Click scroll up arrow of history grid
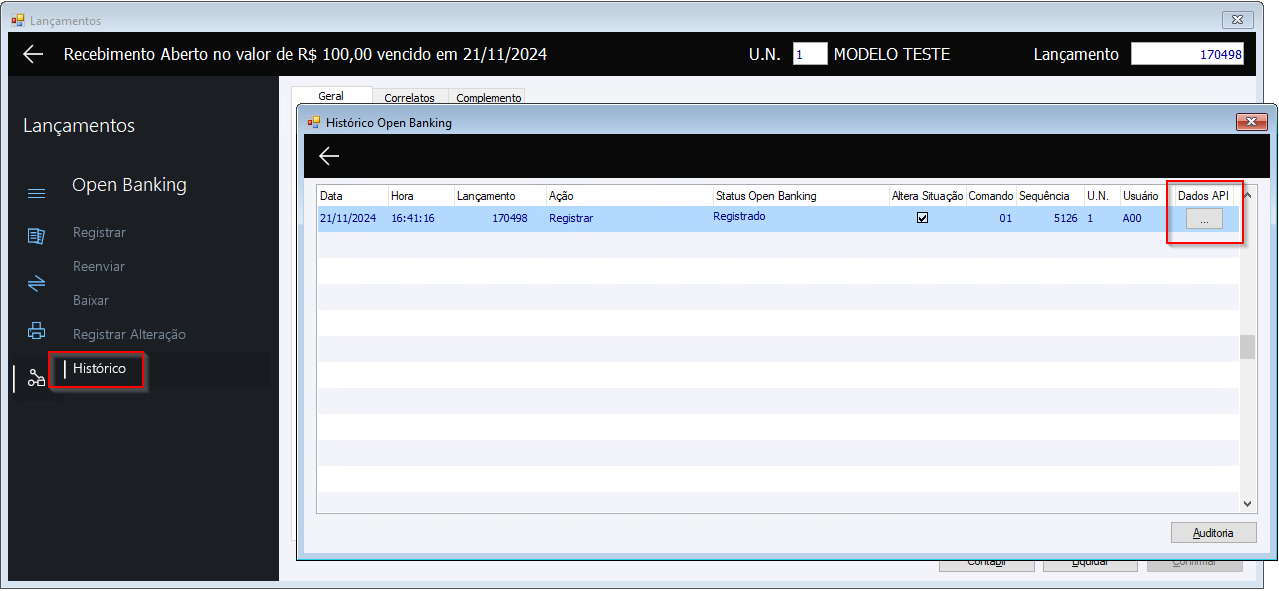Viewport: 1279px width, 591px height. 1247,194
